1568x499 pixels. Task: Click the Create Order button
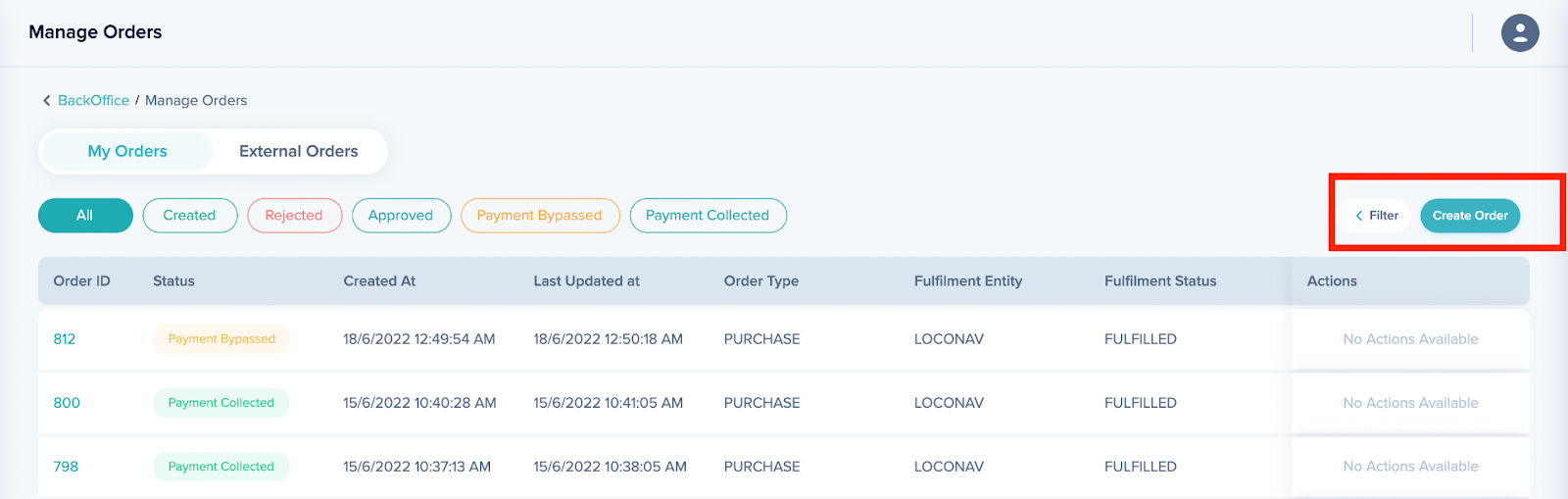click(1469, 216)
